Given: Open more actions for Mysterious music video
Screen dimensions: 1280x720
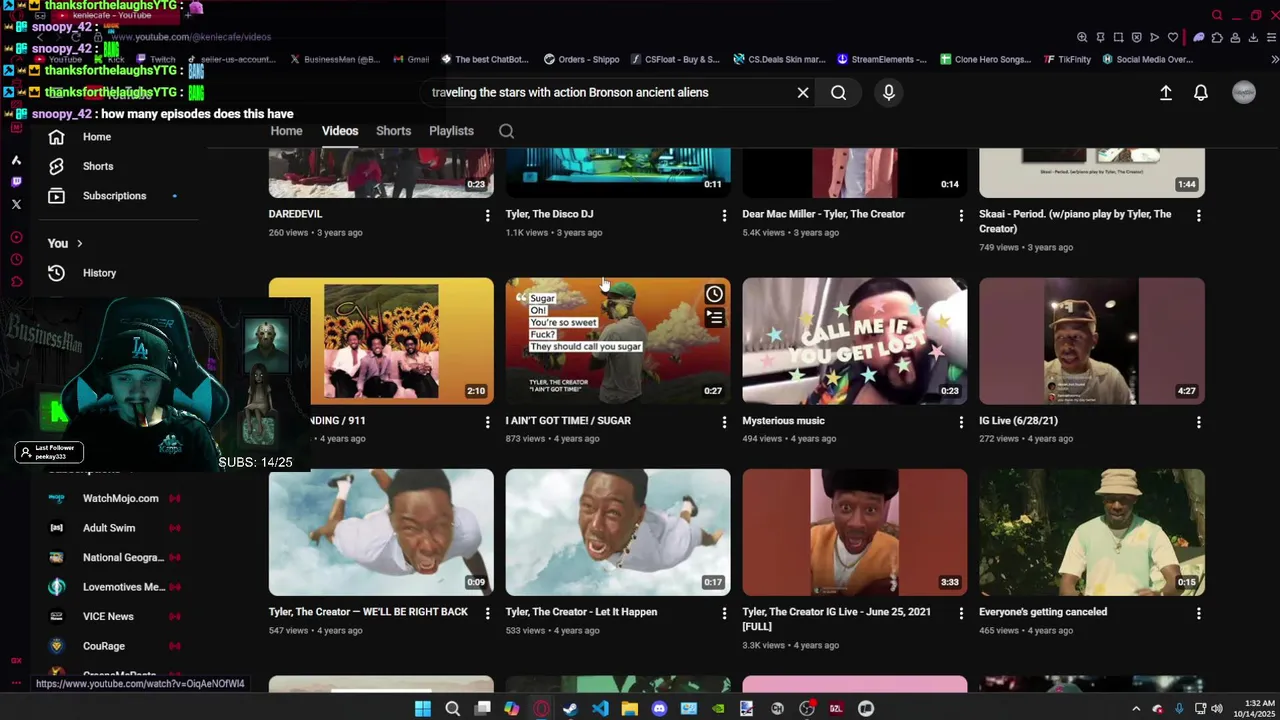Looking at the screenshot, I should [961, 422].
